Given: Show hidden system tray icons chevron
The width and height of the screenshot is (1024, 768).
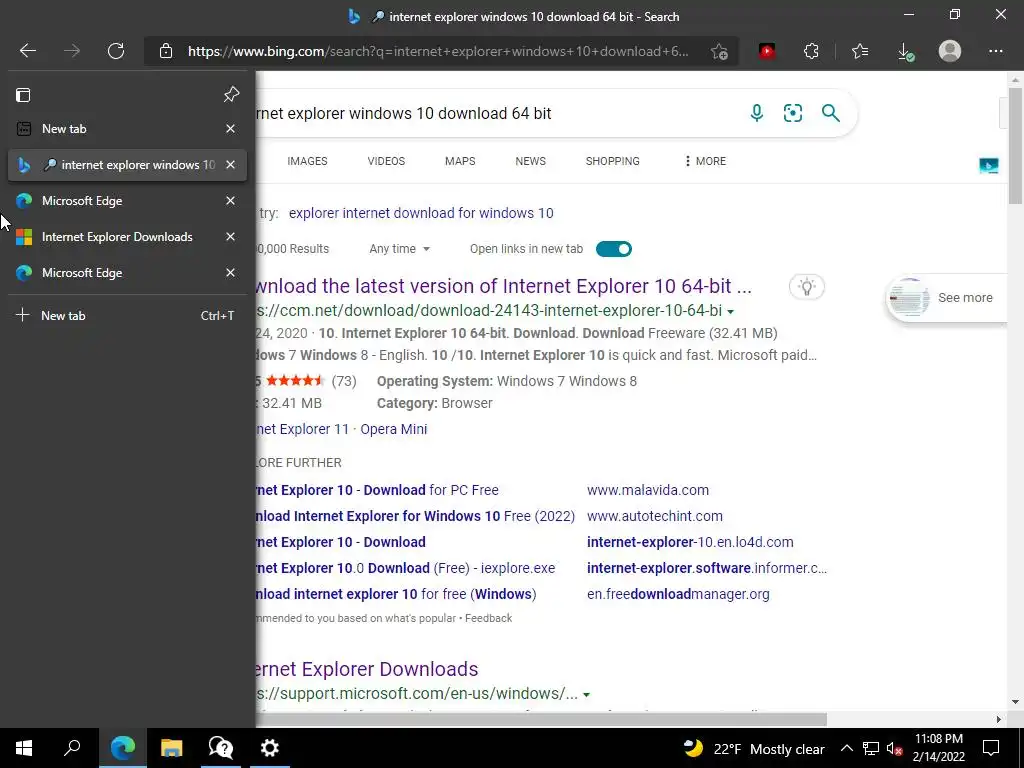Looking at the screenshot, I should coord(846,749).
